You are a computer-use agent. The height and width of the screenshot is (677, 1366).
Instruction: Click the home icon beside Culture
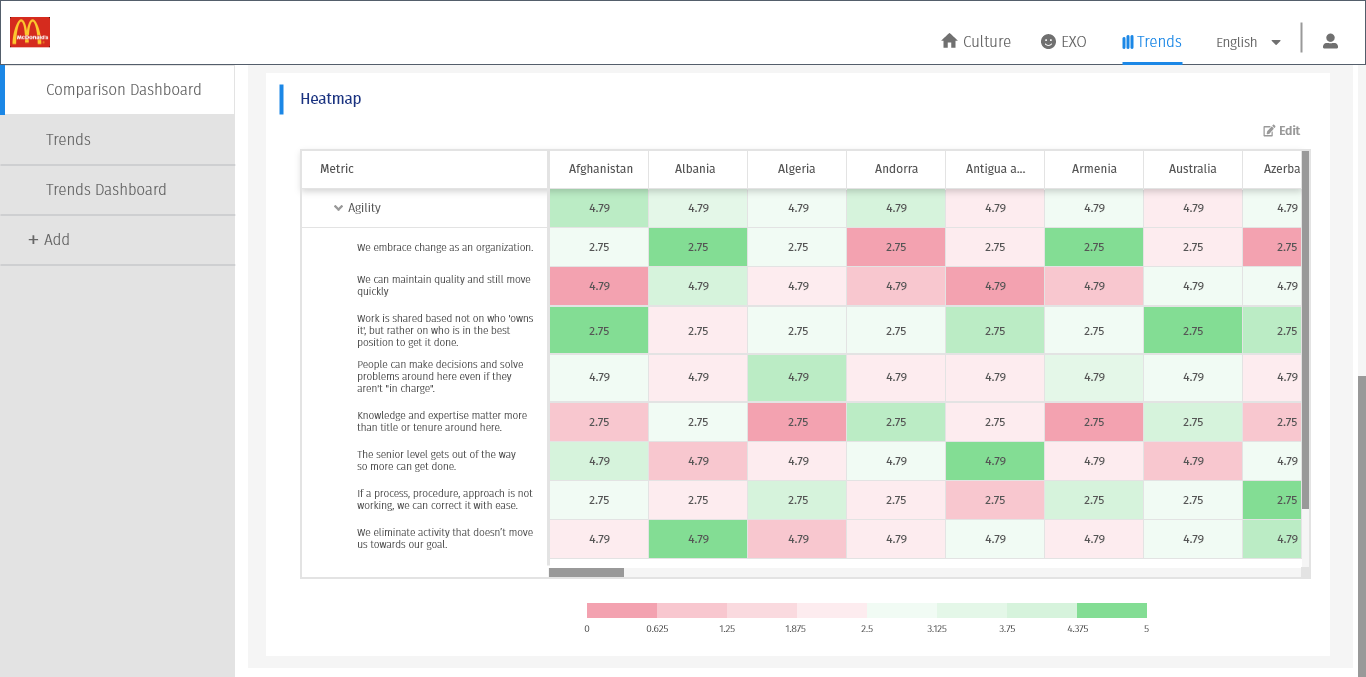947,41
